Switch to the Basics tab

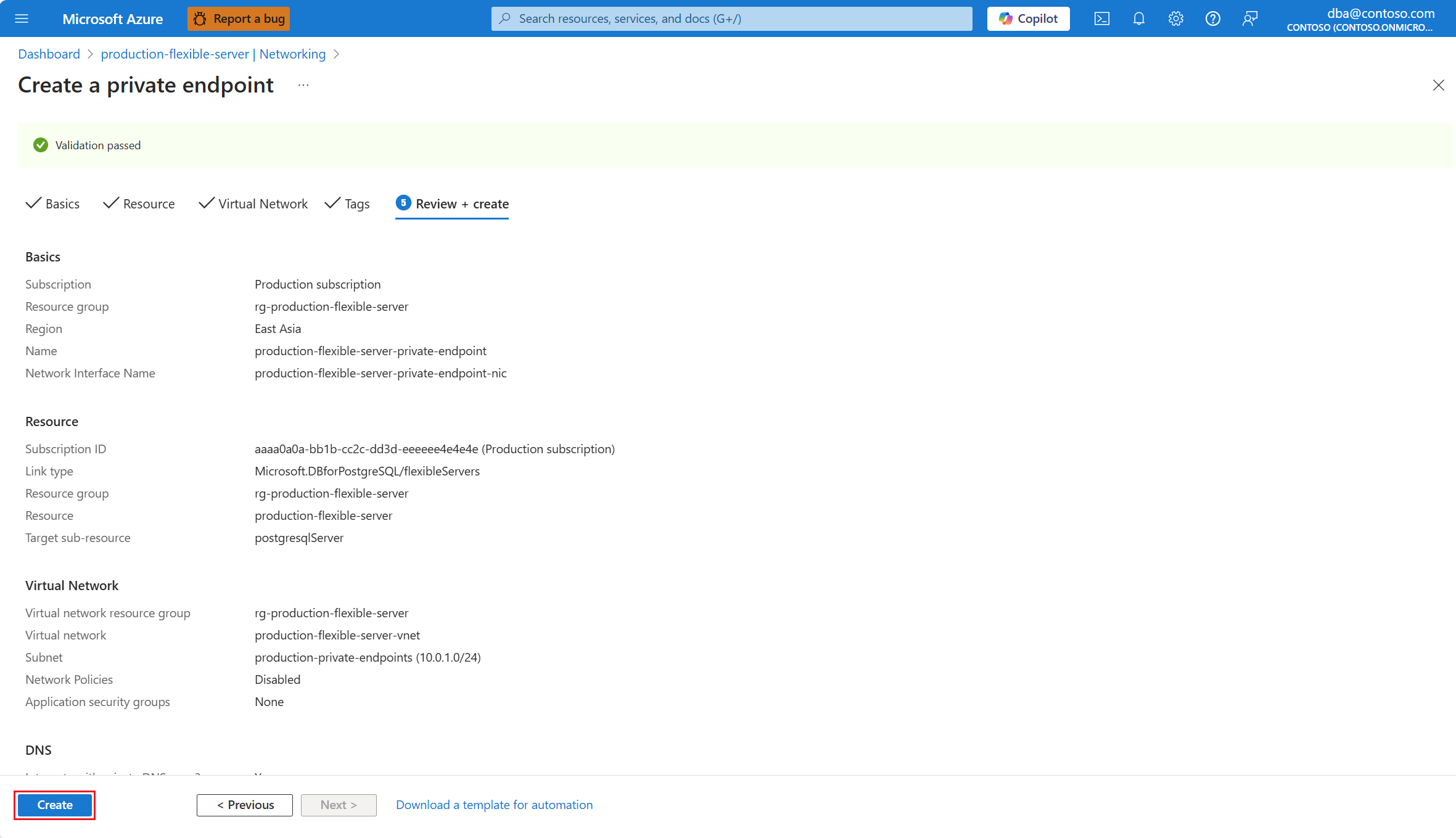pos(53,203)
